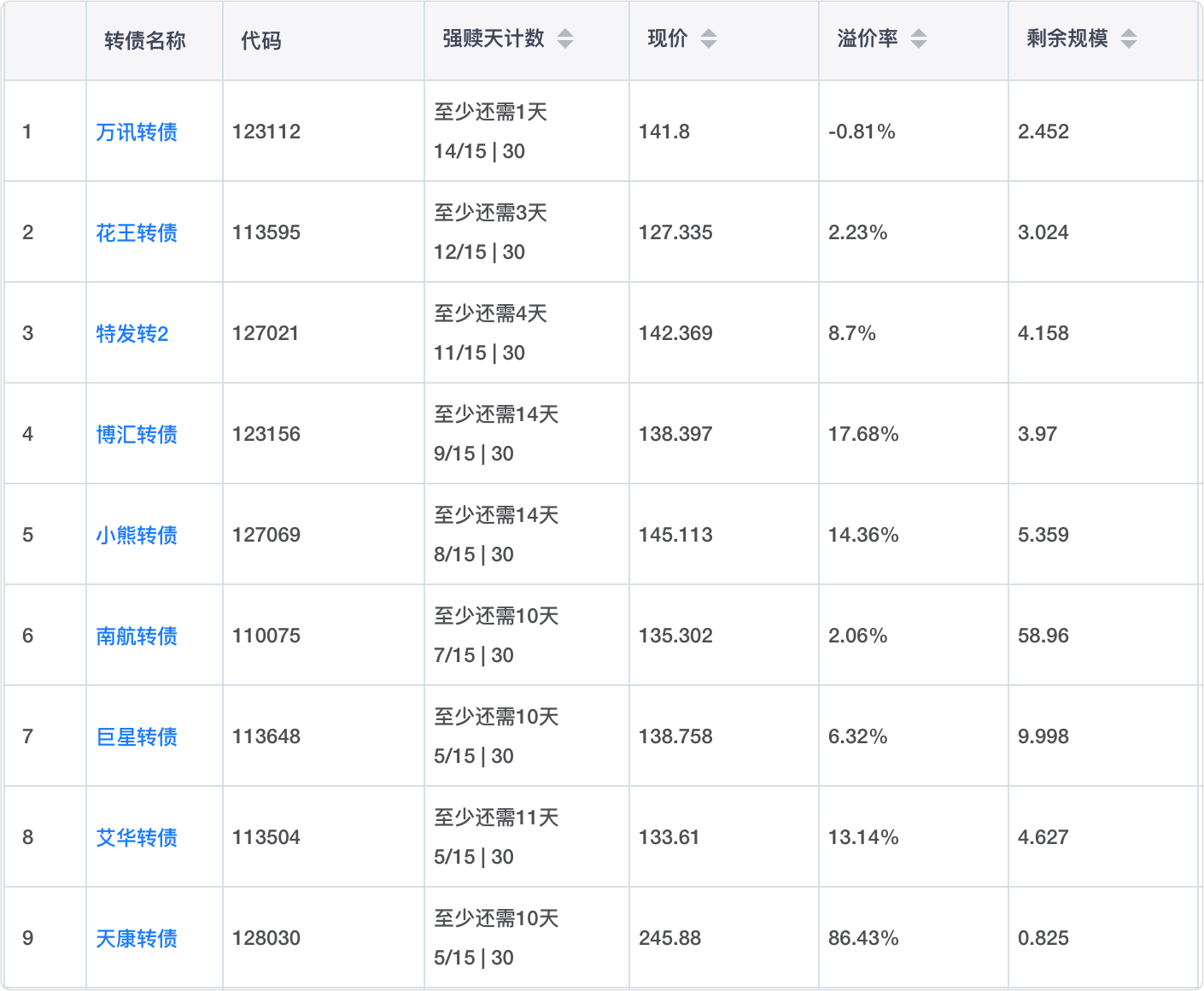Click the 代码 column header

[261, 40]
